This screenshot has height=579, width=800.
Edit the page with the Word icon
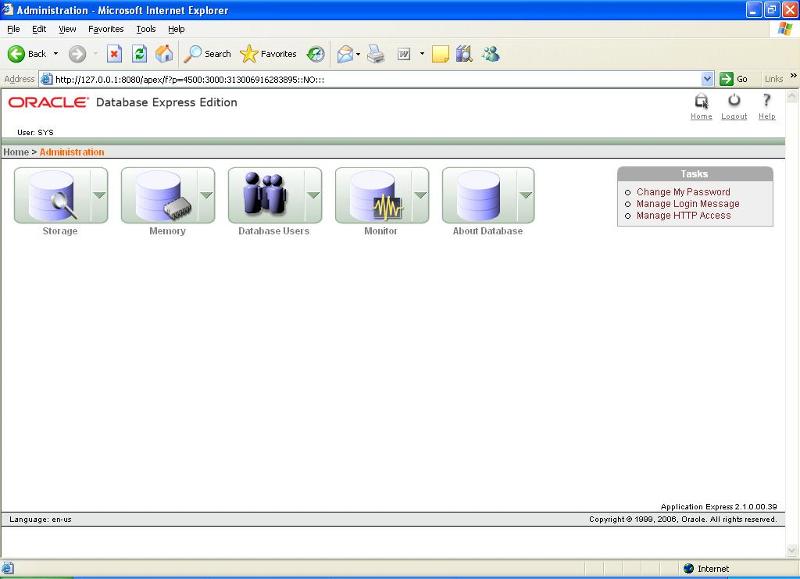tap(404, 54)
